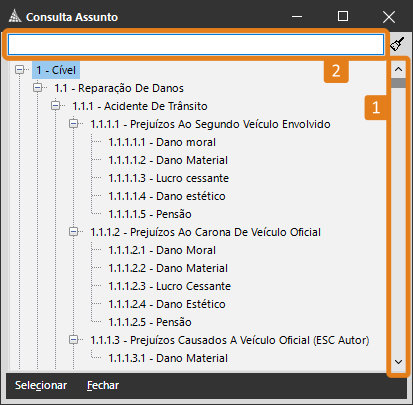
Task: Select 1.1.1.1.1 - Dano moral item
Action: coord(162,142)
